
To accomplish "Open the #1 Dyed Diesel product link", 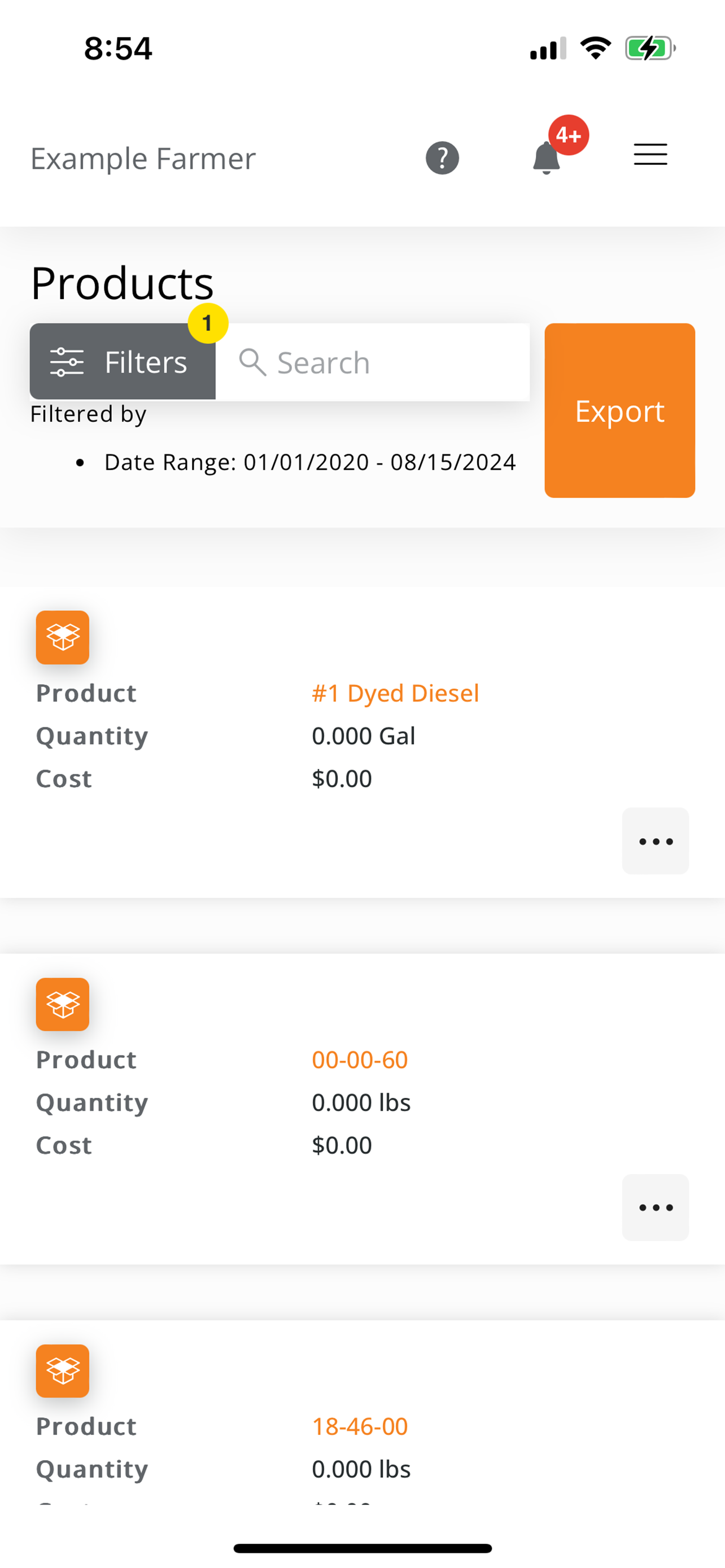I will 395,693.
